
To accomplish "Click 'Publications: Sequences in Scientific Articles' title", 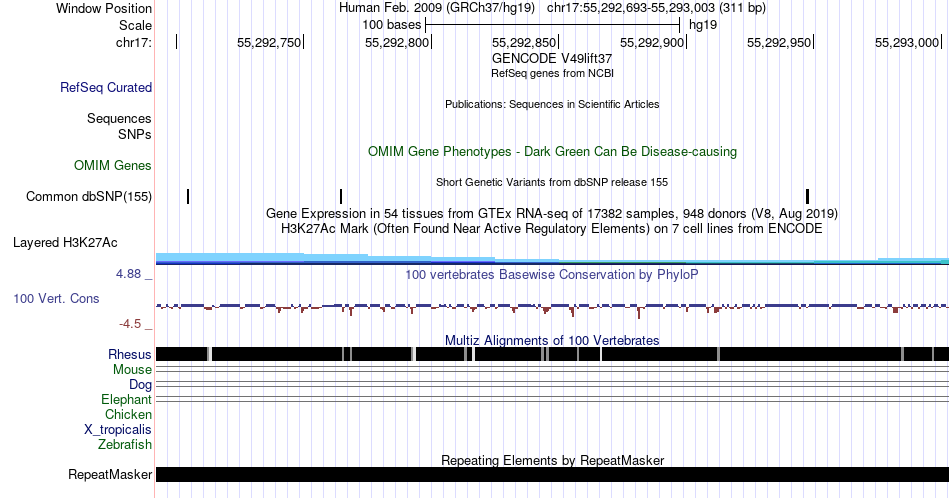I will pos(552,104).
